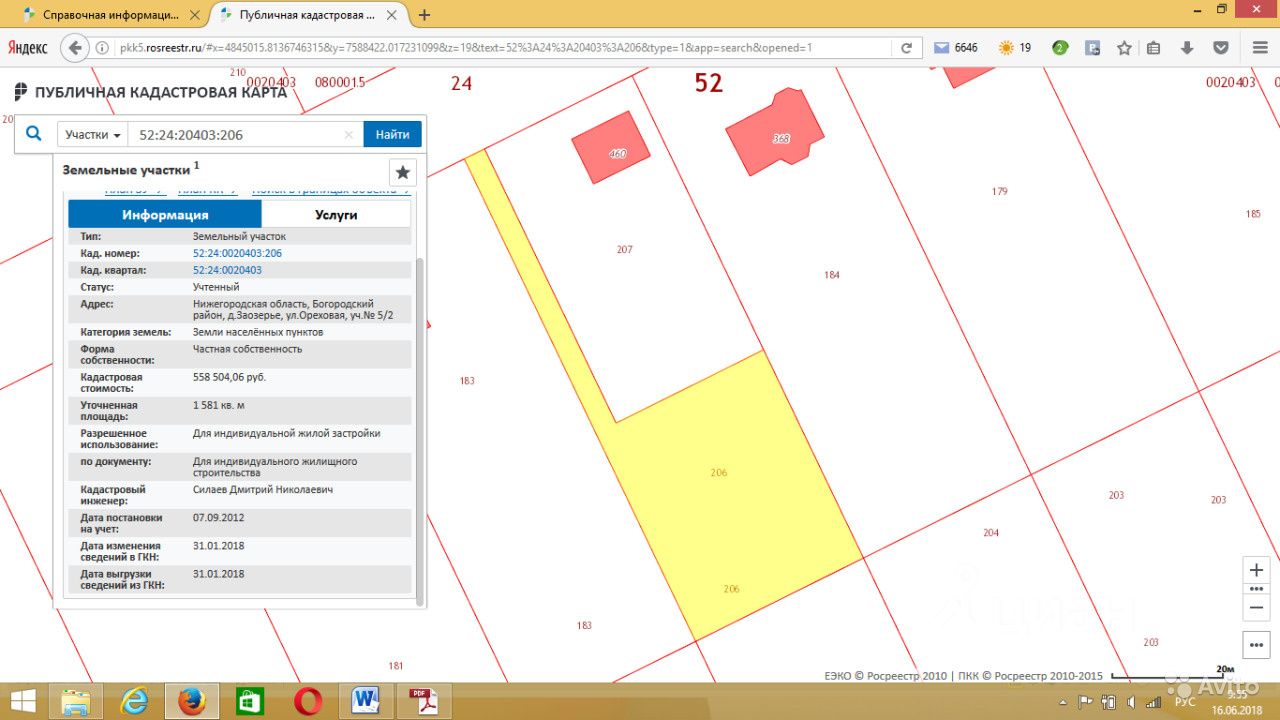This screenshot has width=1280, height=720.
Task: Clear the search field with the X
Action: click(349, 134)
